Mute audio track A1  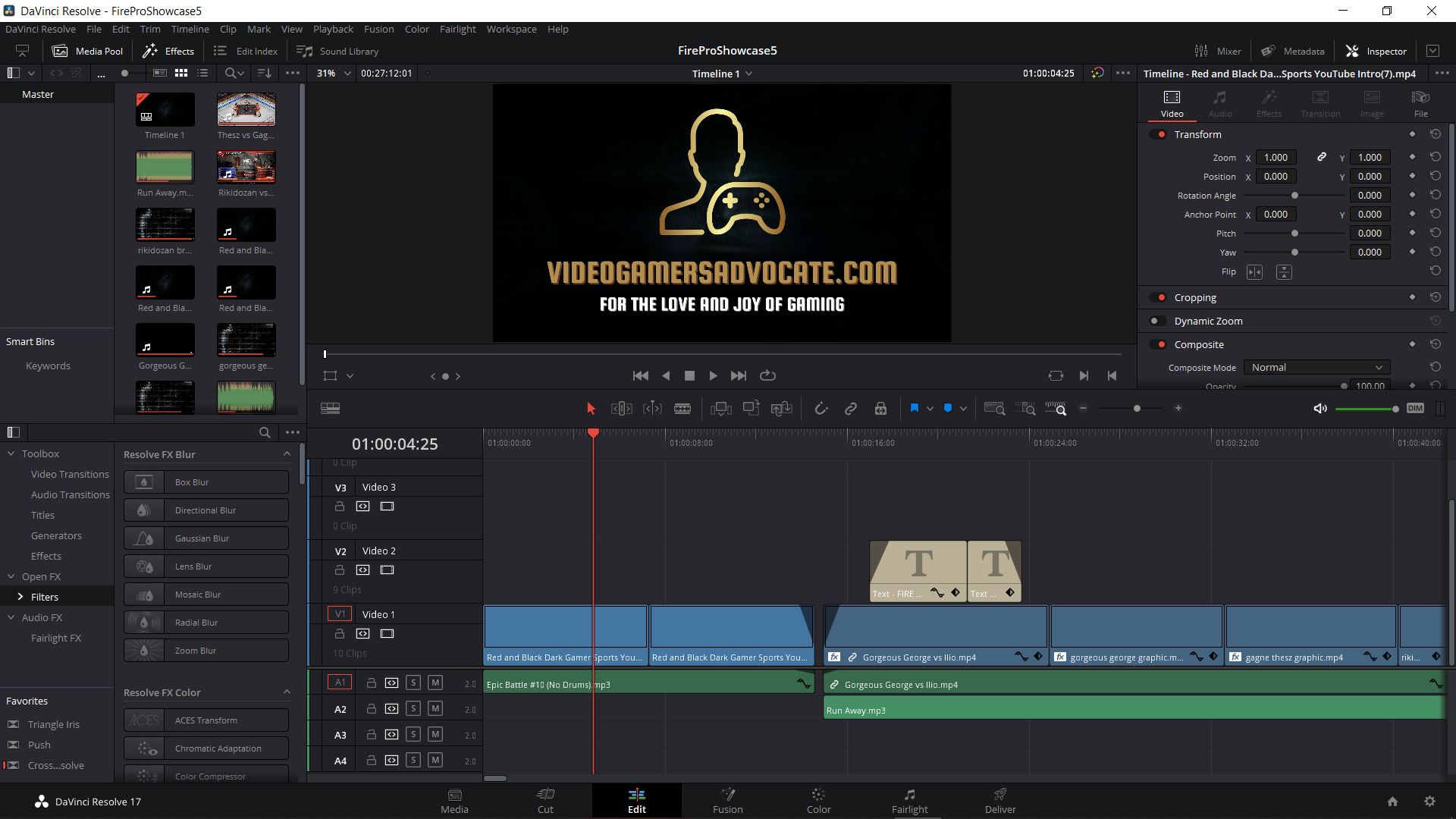click(435, 682)
